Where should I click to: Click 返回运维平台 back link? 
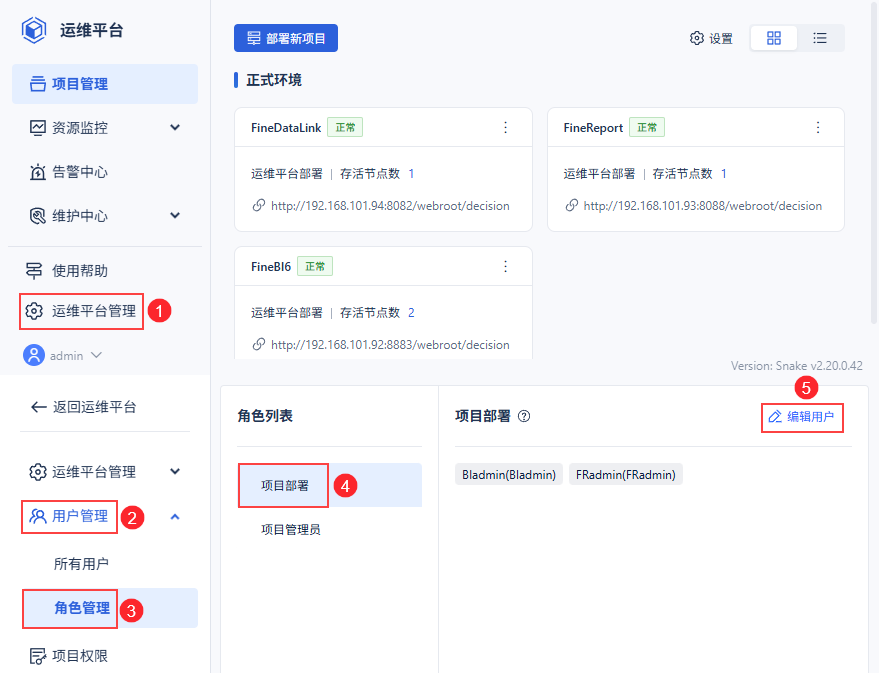(94, 407)
